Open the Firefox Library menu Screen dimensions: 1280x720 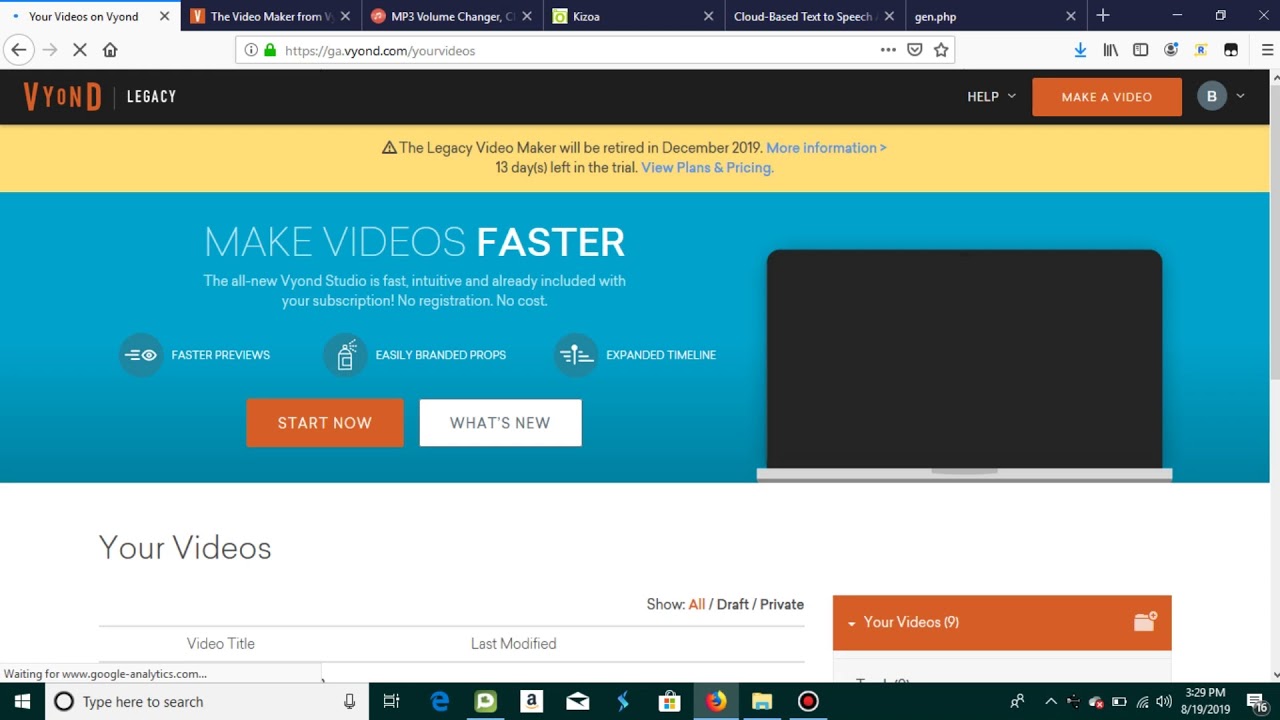click(1110, 50)
